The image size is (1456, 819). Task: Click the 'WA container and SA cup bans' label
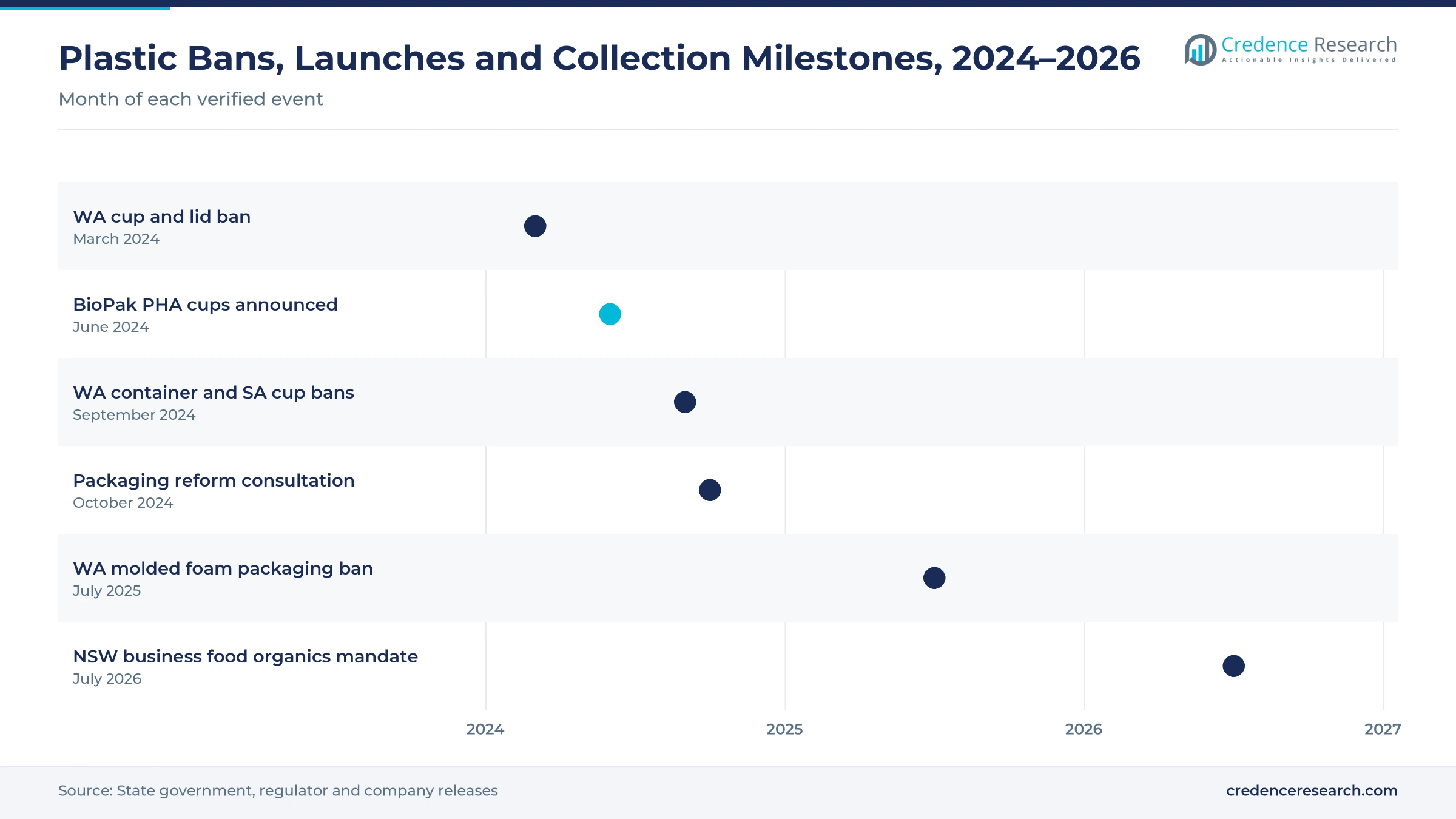click(x=214, y=393)
